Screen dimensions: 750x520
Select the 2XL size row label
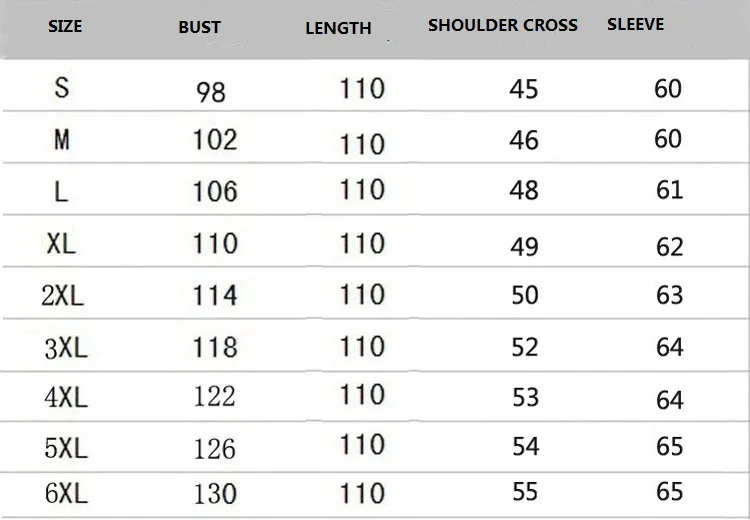click(x=62, y=295)
